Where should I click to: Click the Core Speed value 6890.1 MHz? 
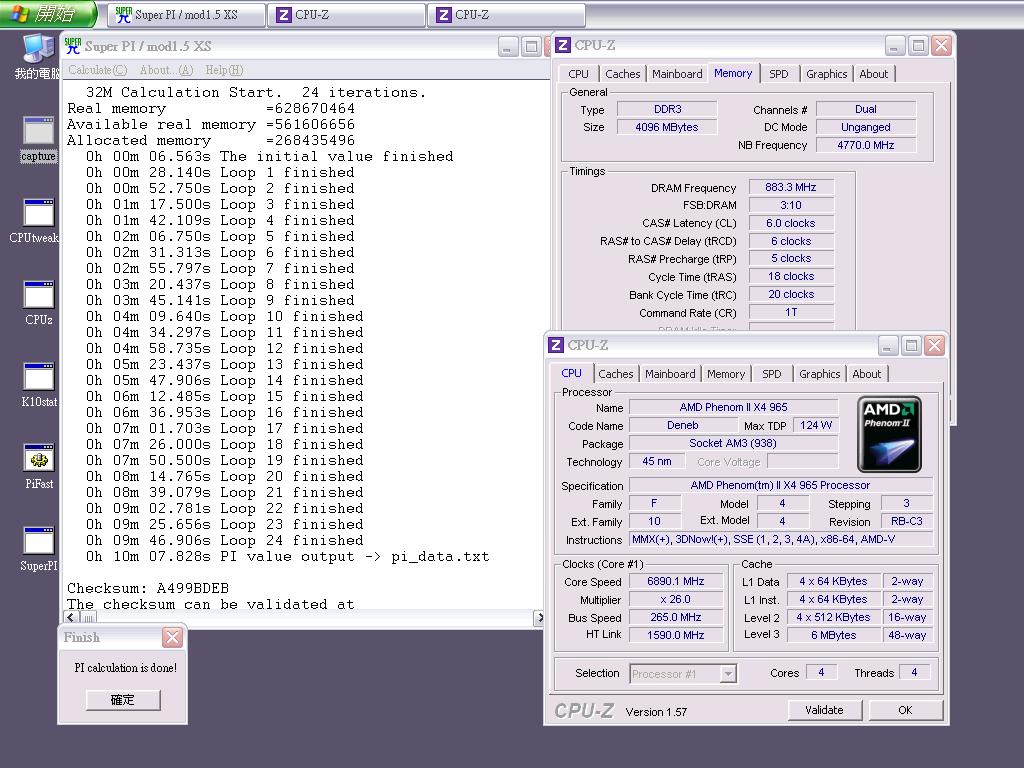675,581
